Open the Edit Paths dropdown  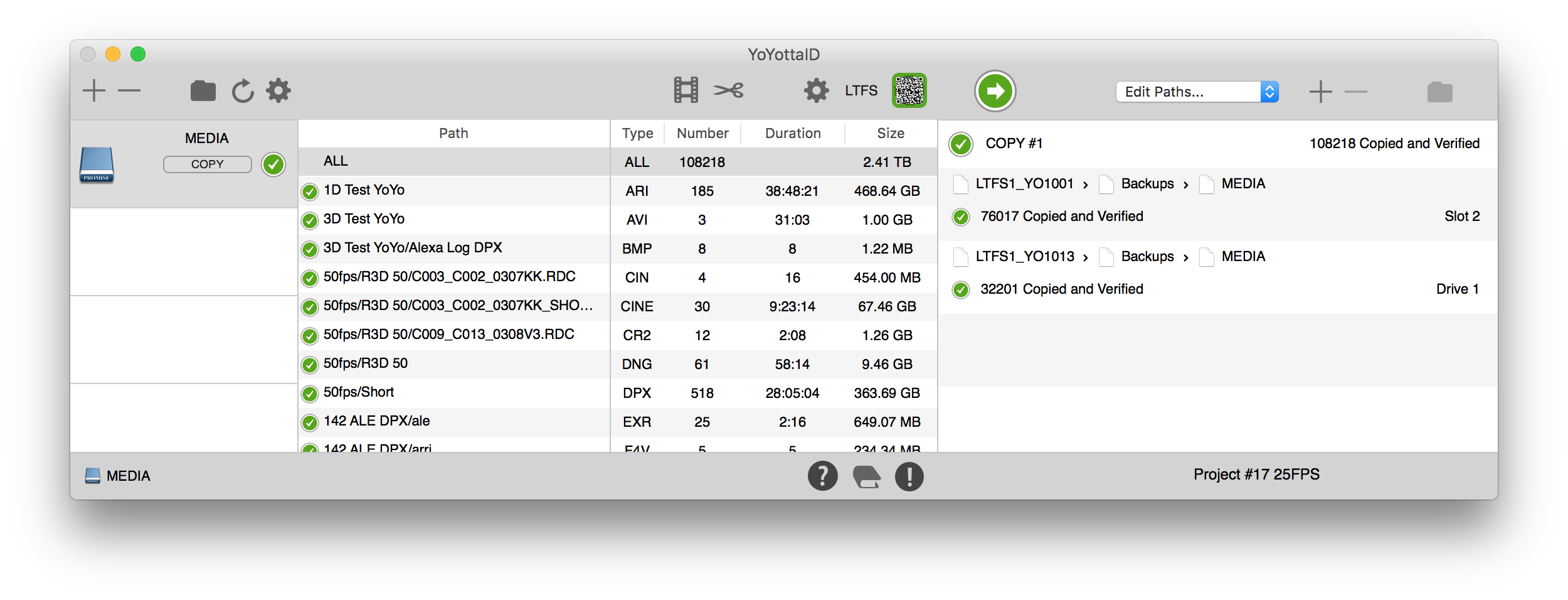point(1197,92)
